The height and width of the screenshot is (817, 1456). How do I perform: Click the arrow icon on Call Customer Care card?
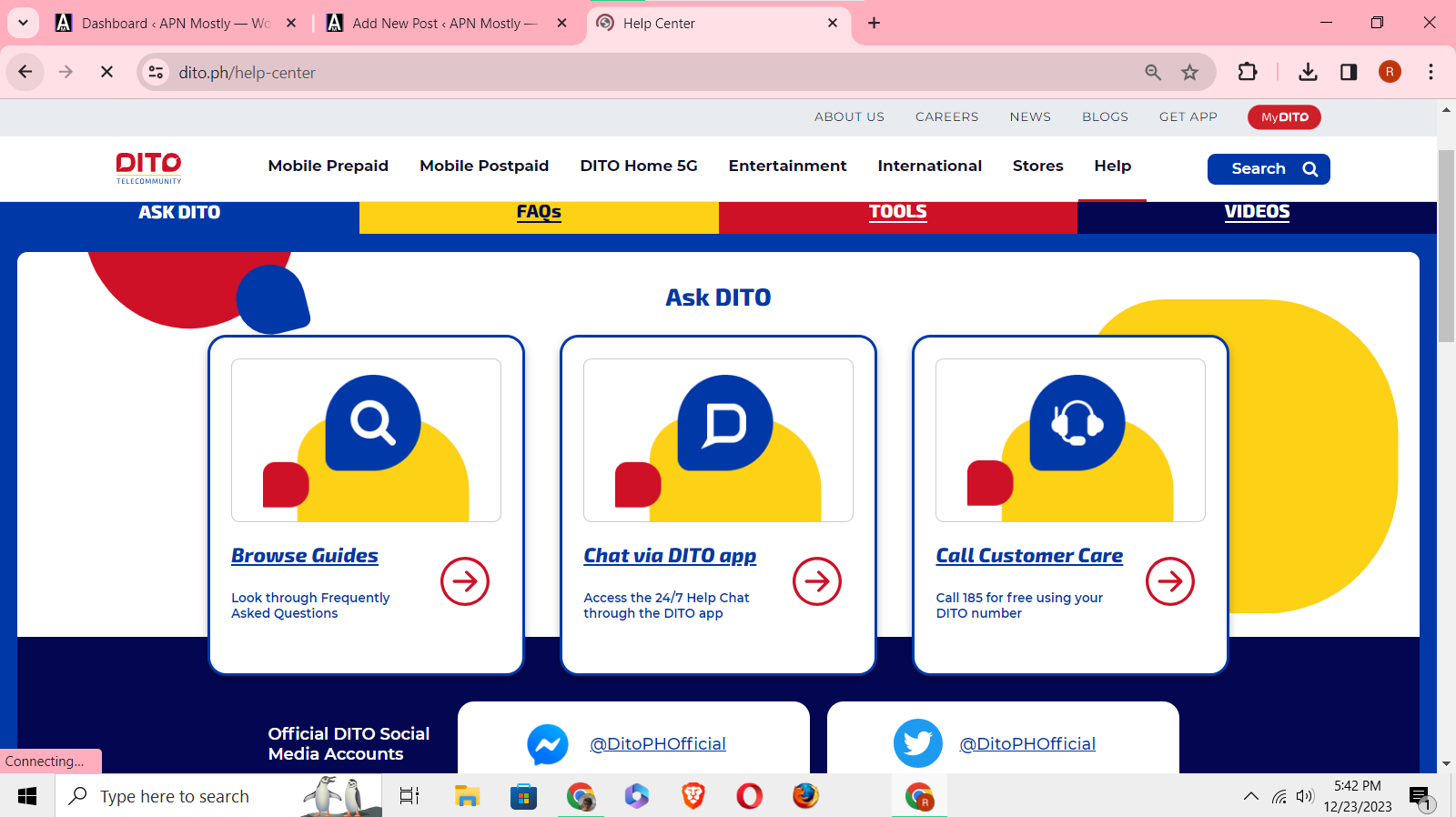pos(1170,581)
